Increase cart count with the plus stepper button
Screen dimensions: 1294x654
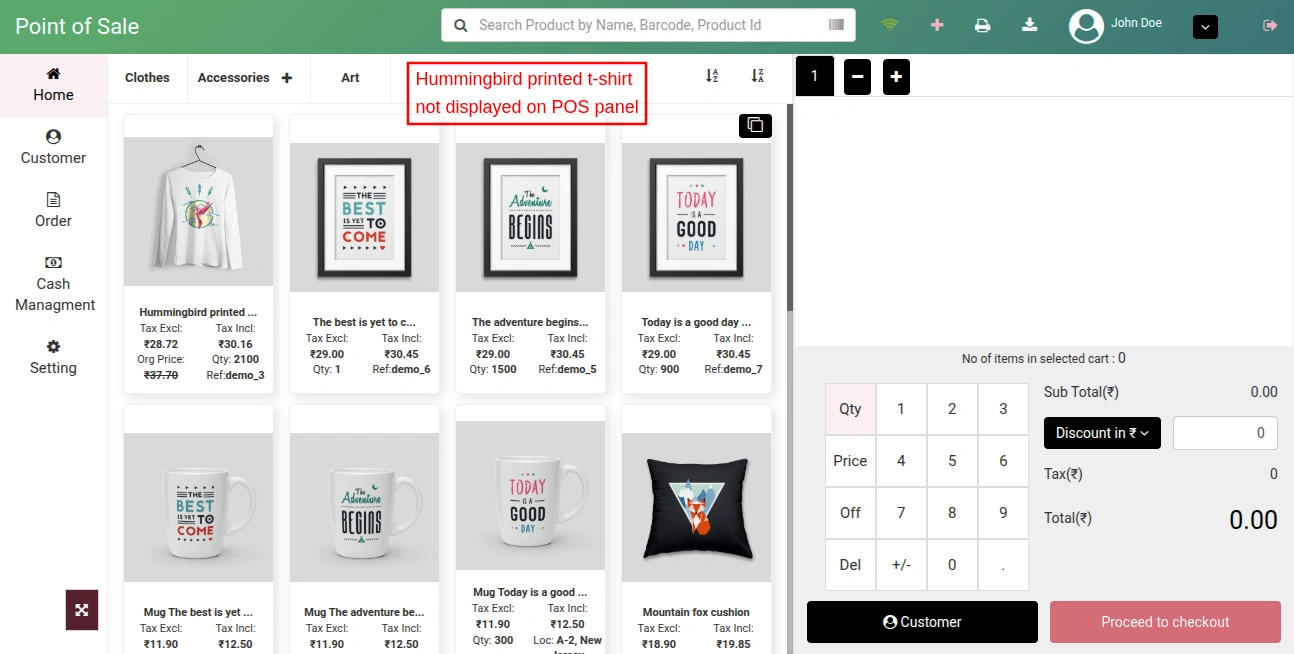(x=896, y=76)
